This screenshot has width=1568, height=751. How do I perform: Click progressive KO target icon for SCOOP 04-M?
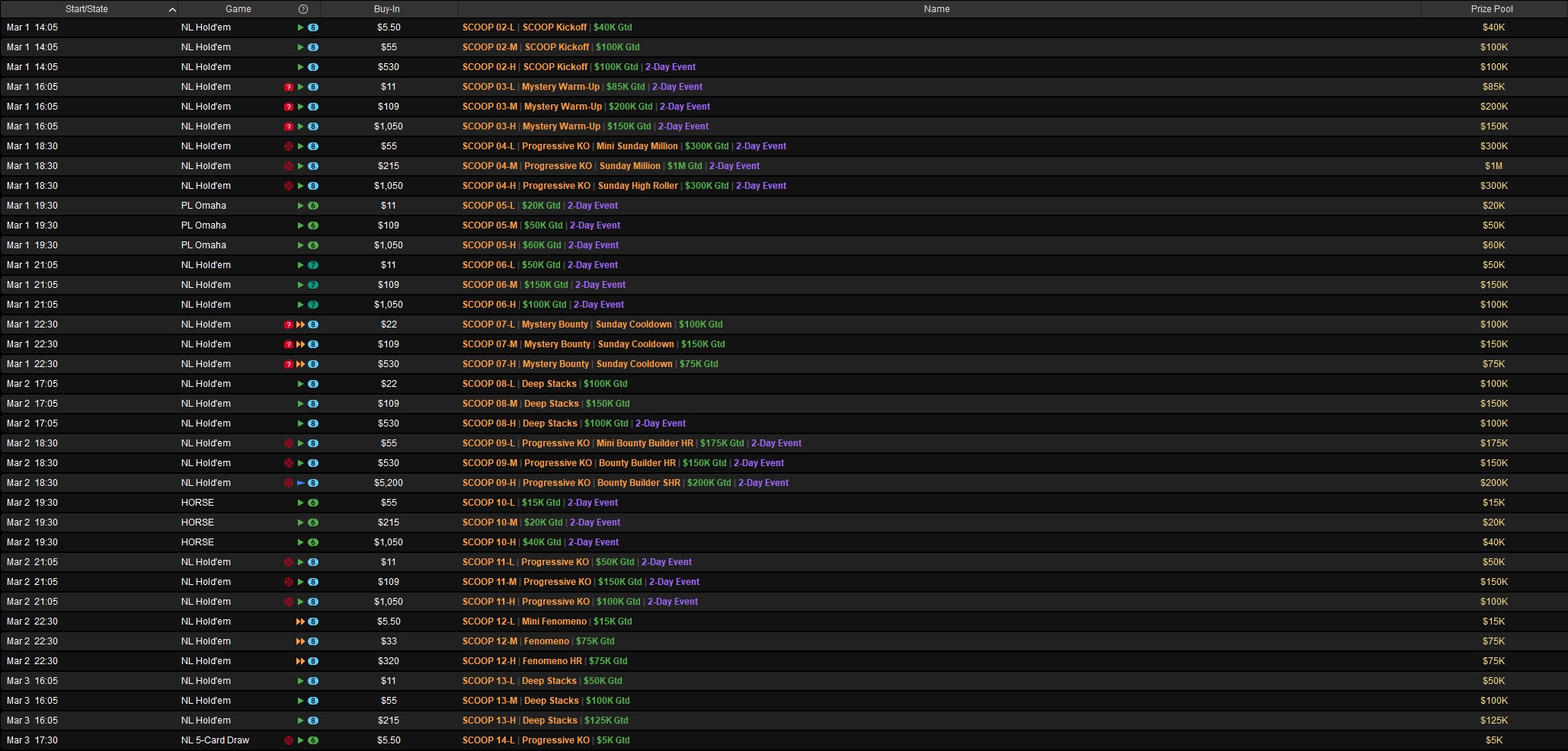[x=289, y=166]
